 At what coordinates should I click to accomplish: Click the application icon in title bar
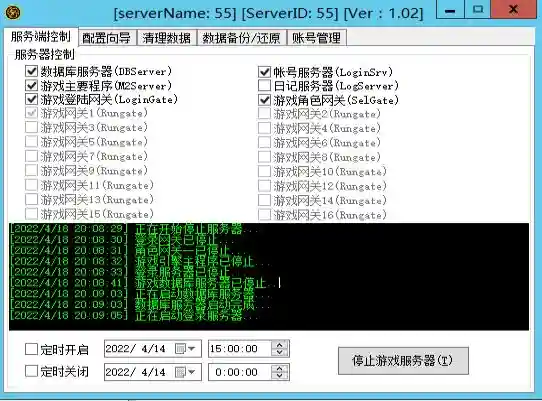pos(13,13)
